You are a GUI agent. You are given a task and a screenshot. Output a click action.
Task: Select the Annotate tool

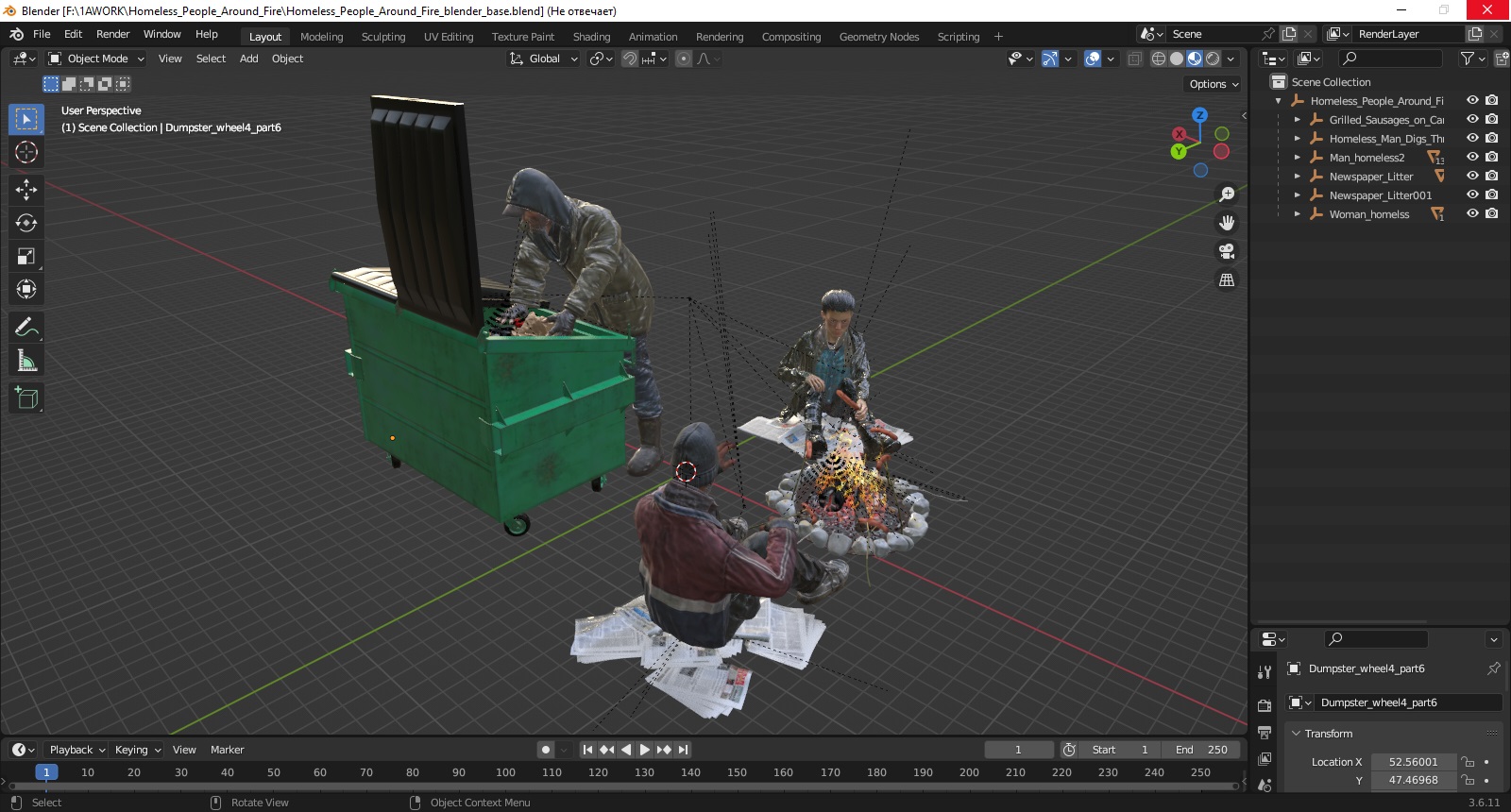tap(26, 327)
